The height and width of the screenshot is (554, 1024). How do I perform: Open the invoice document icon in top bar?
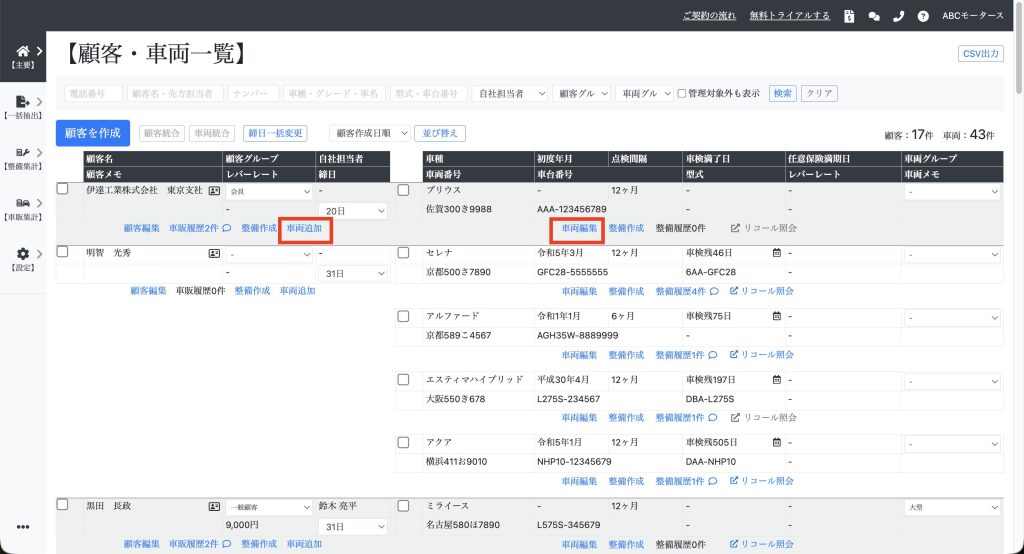click(x=848, y=16)
